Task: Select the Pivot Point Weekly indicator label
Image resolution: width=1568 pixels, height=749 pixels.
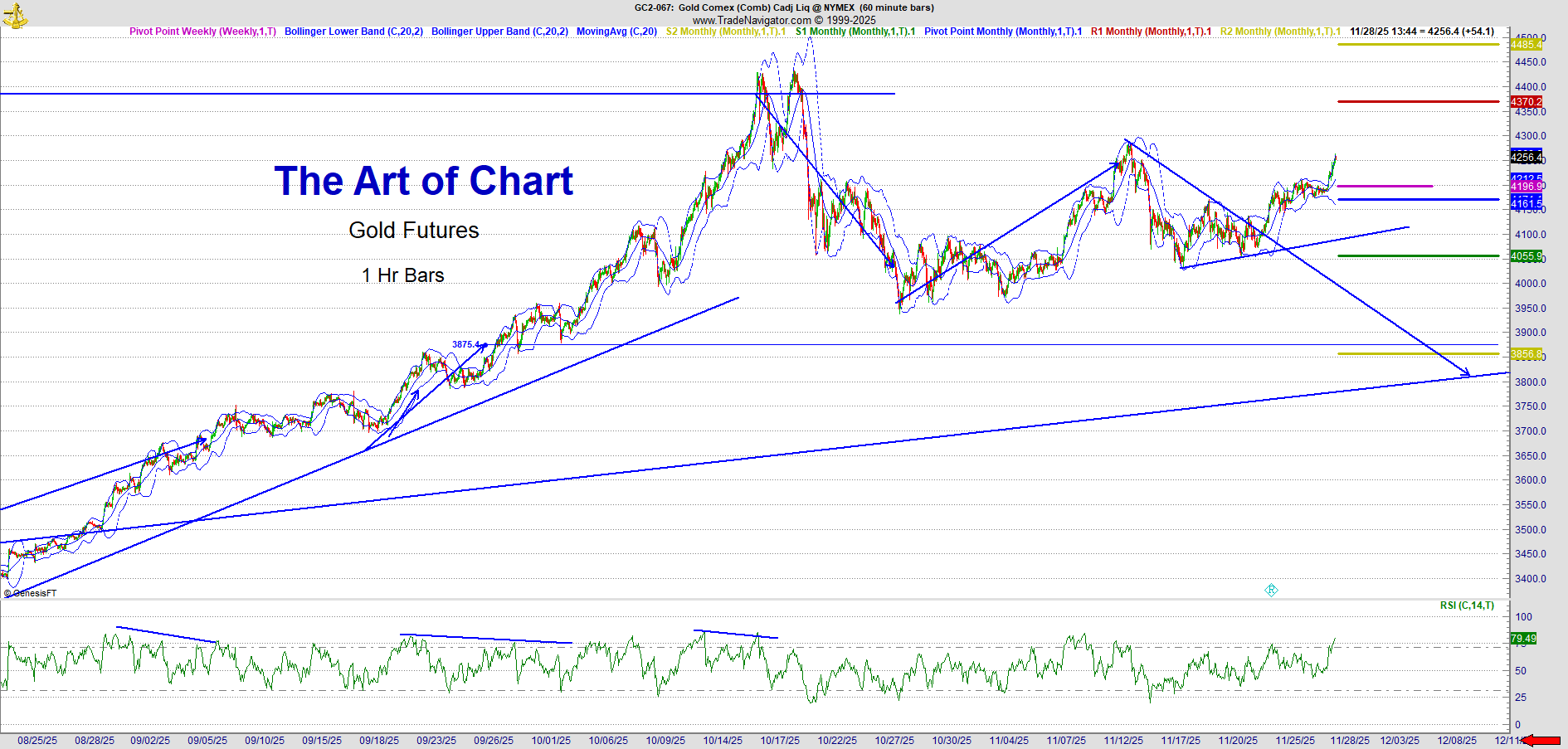Action: pos(202,32)
